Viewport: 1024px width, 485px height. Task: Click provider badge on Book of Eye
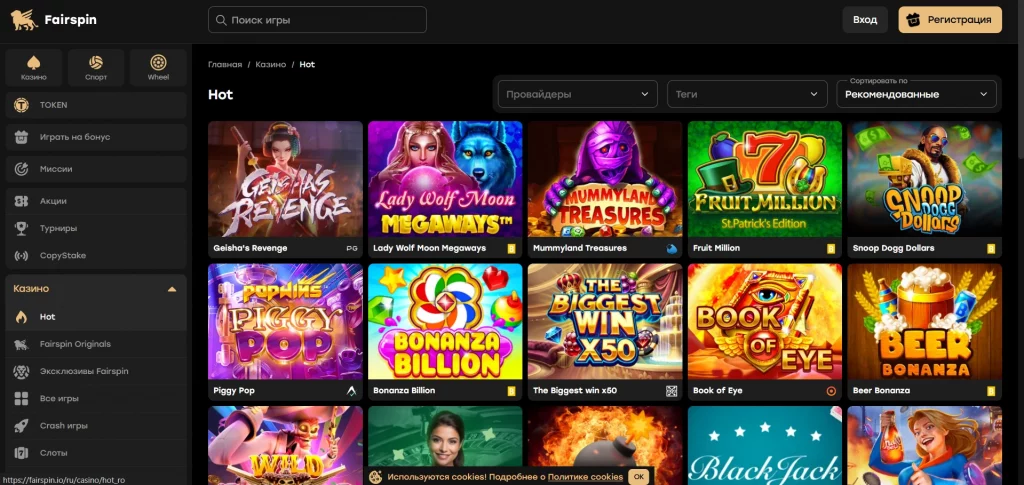831,391
